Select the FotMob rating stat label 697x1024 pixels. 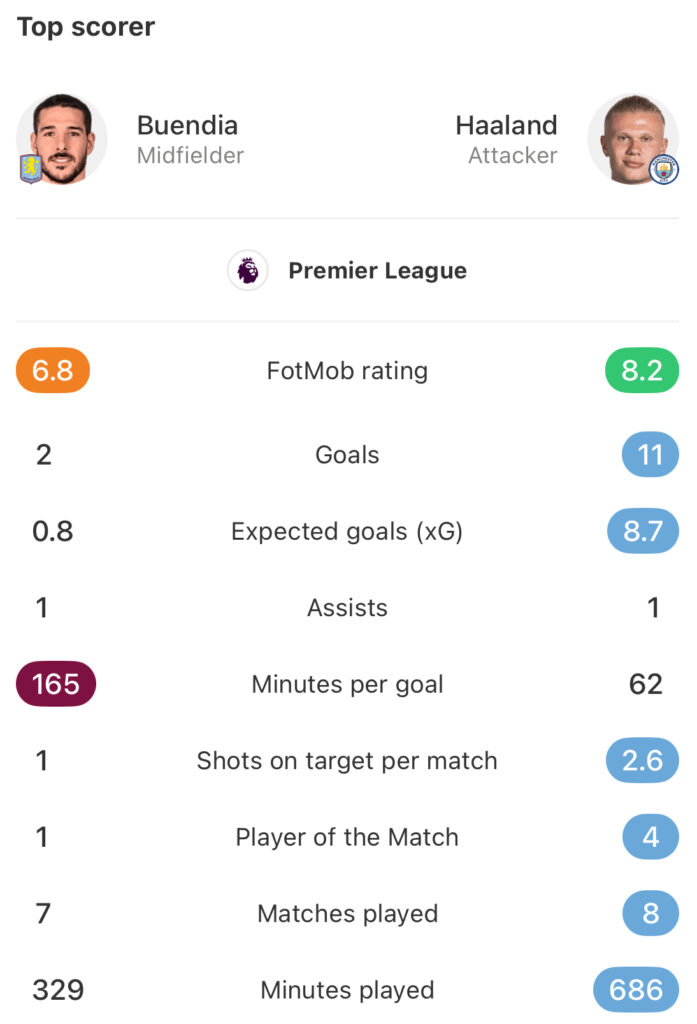pyautogui.click(x=347, y=371)
